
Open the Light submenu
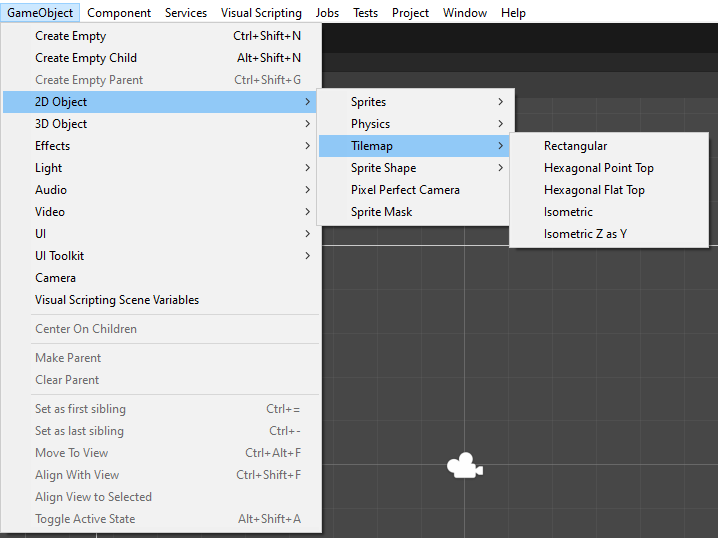pyautogui.click(x=159, y=168)
